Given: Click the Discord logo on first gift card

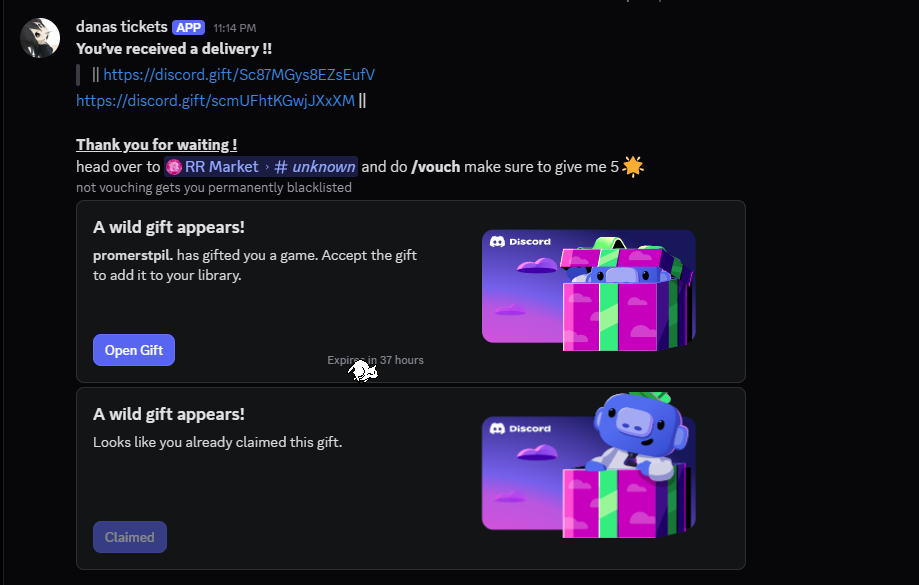Looking at the screenshot, I should tap(520, 242).
